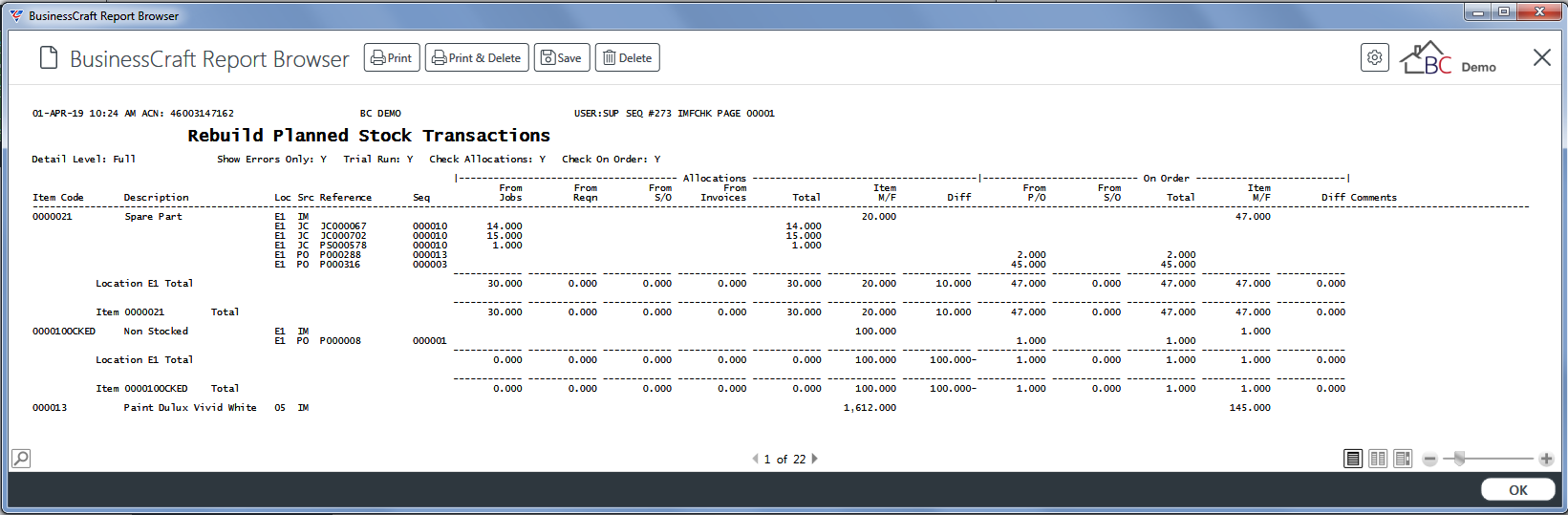The image size is (1568, 515).
Task: Click reference P000316
Action: [x=340, y=265]
